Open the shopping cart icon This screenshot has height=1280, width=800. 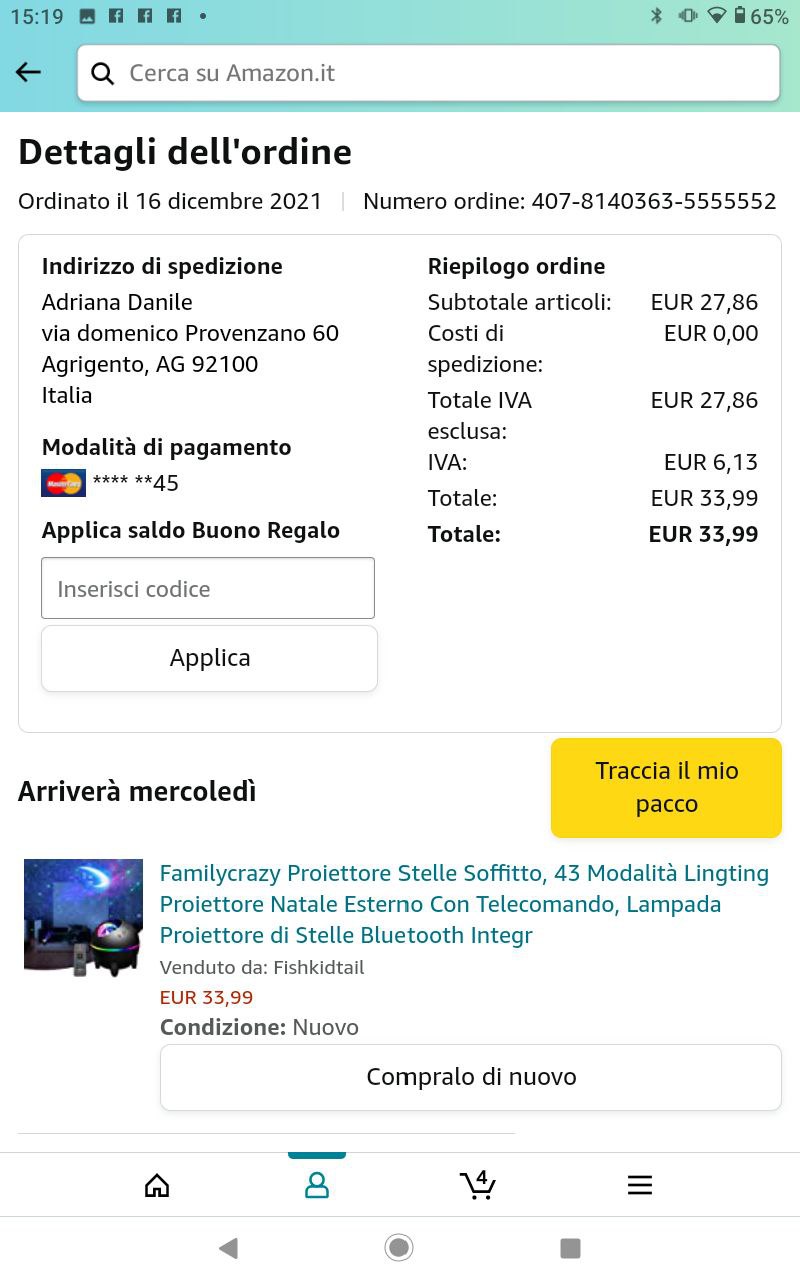[x=478, y=1185]
